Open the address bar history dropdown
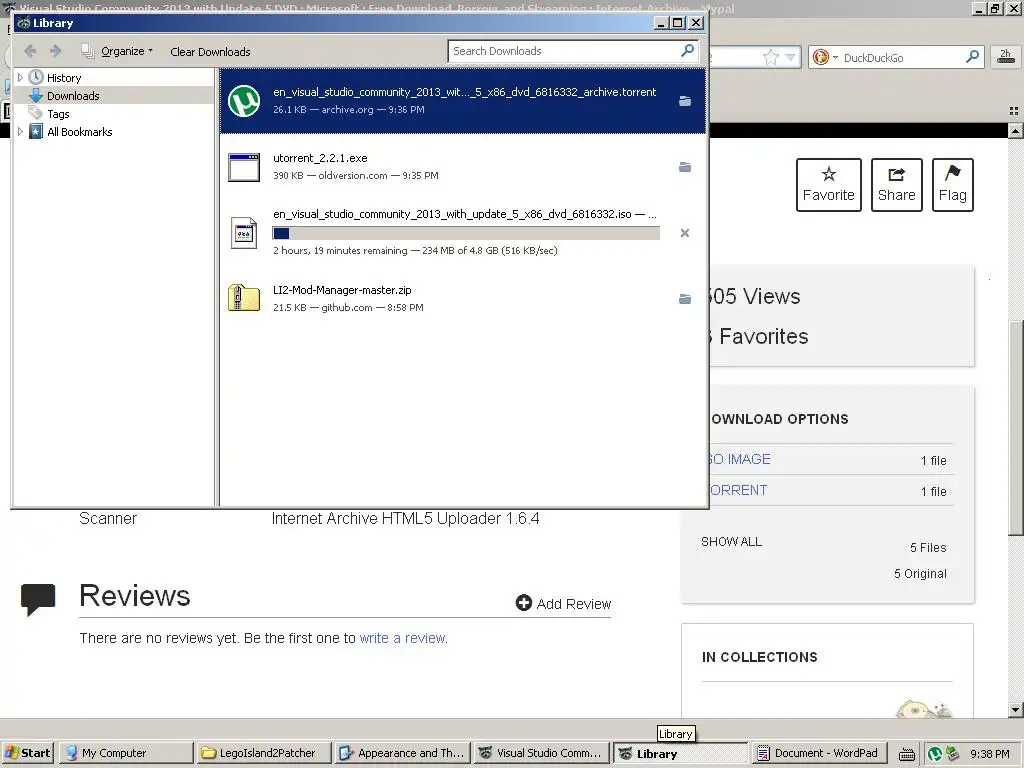Viewport: 1024px width, 768px height. (x=790, y=57)
